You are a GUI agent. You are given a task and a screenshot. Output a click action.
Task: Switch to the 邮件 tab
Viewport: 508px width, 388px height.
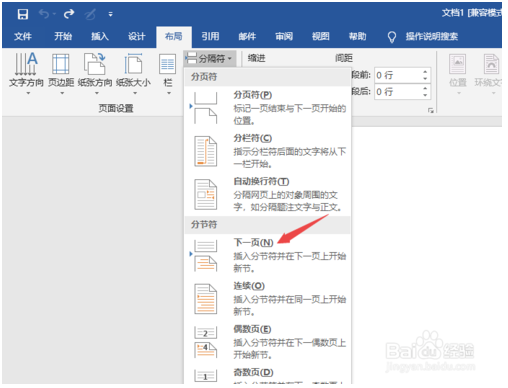point(247,36)
